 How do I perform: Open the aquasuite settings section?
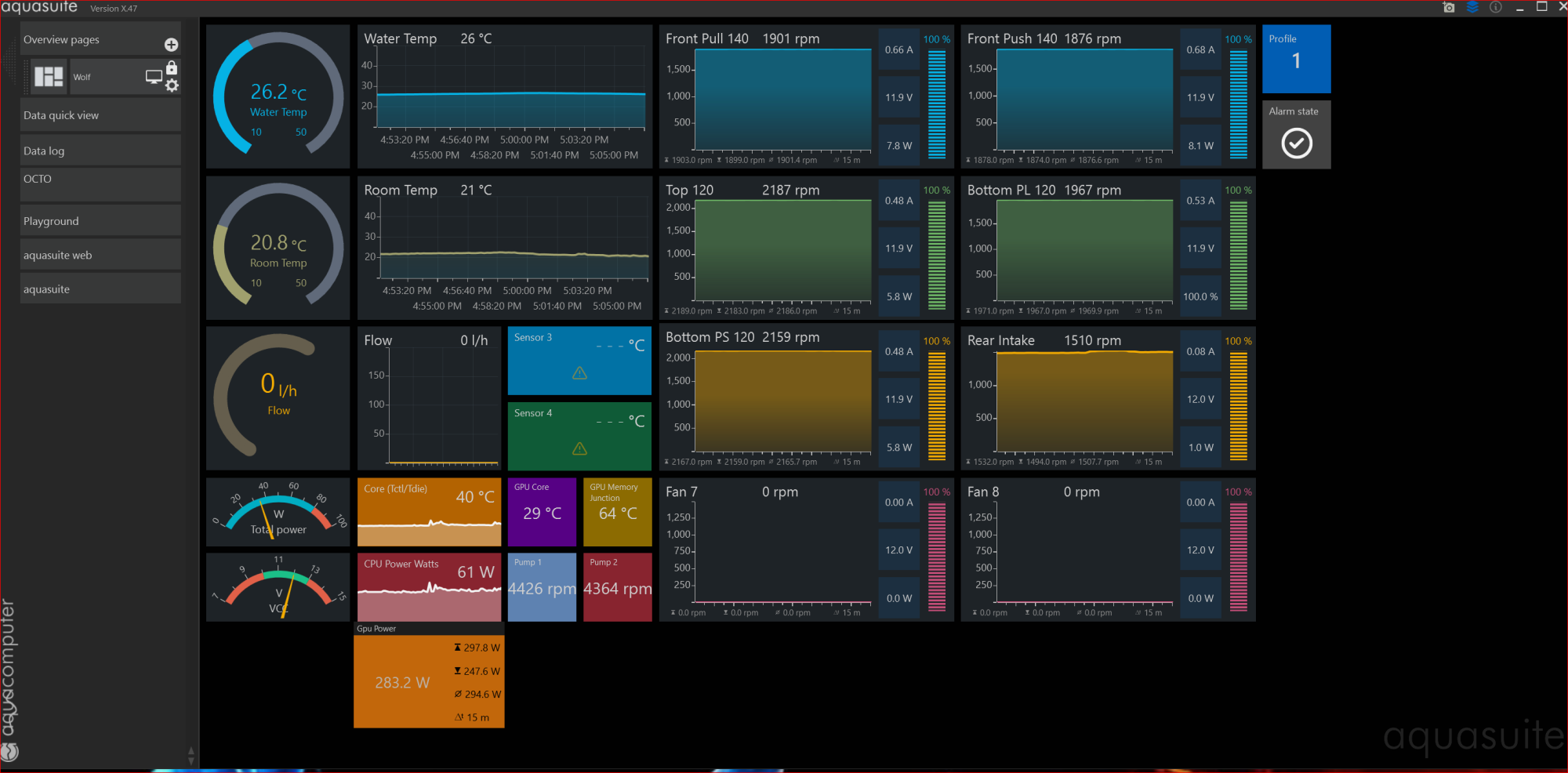click(100, 289)
